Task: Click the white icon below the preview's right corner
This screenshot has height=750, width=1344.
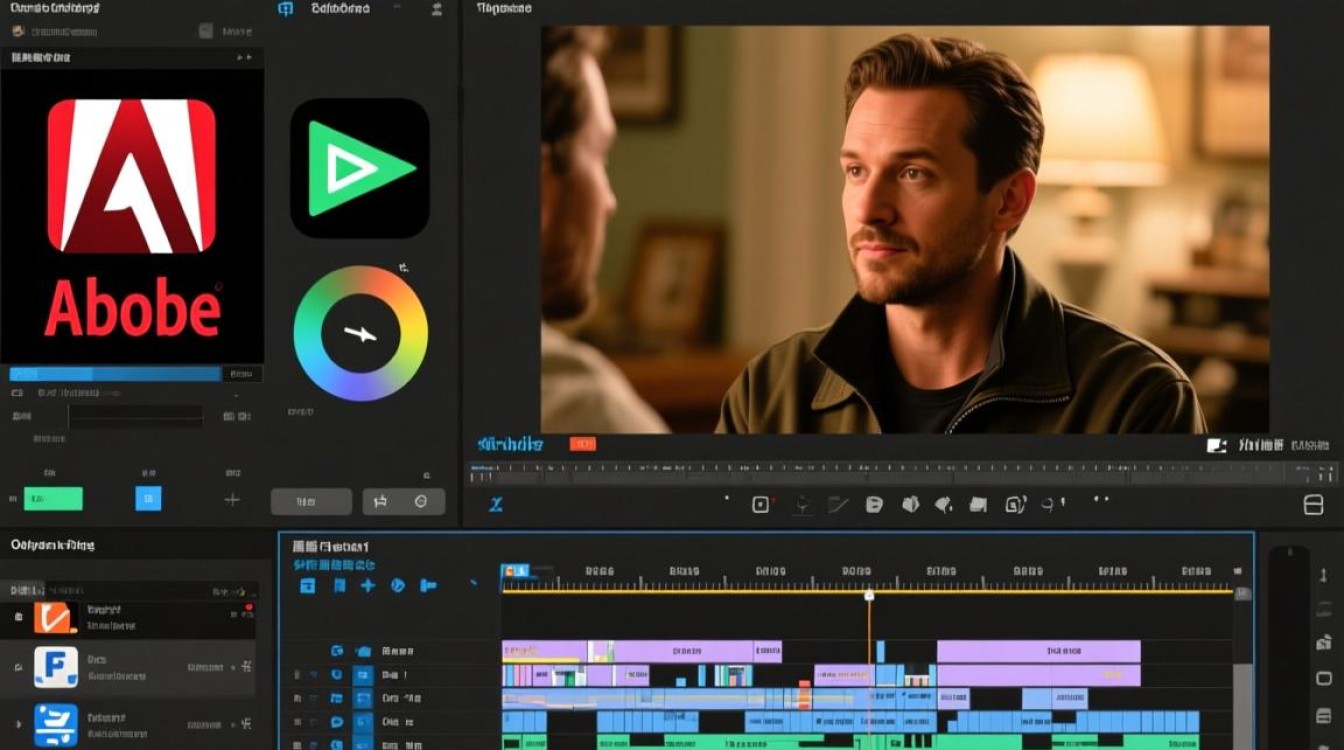Action: (x=1217, y=445)
